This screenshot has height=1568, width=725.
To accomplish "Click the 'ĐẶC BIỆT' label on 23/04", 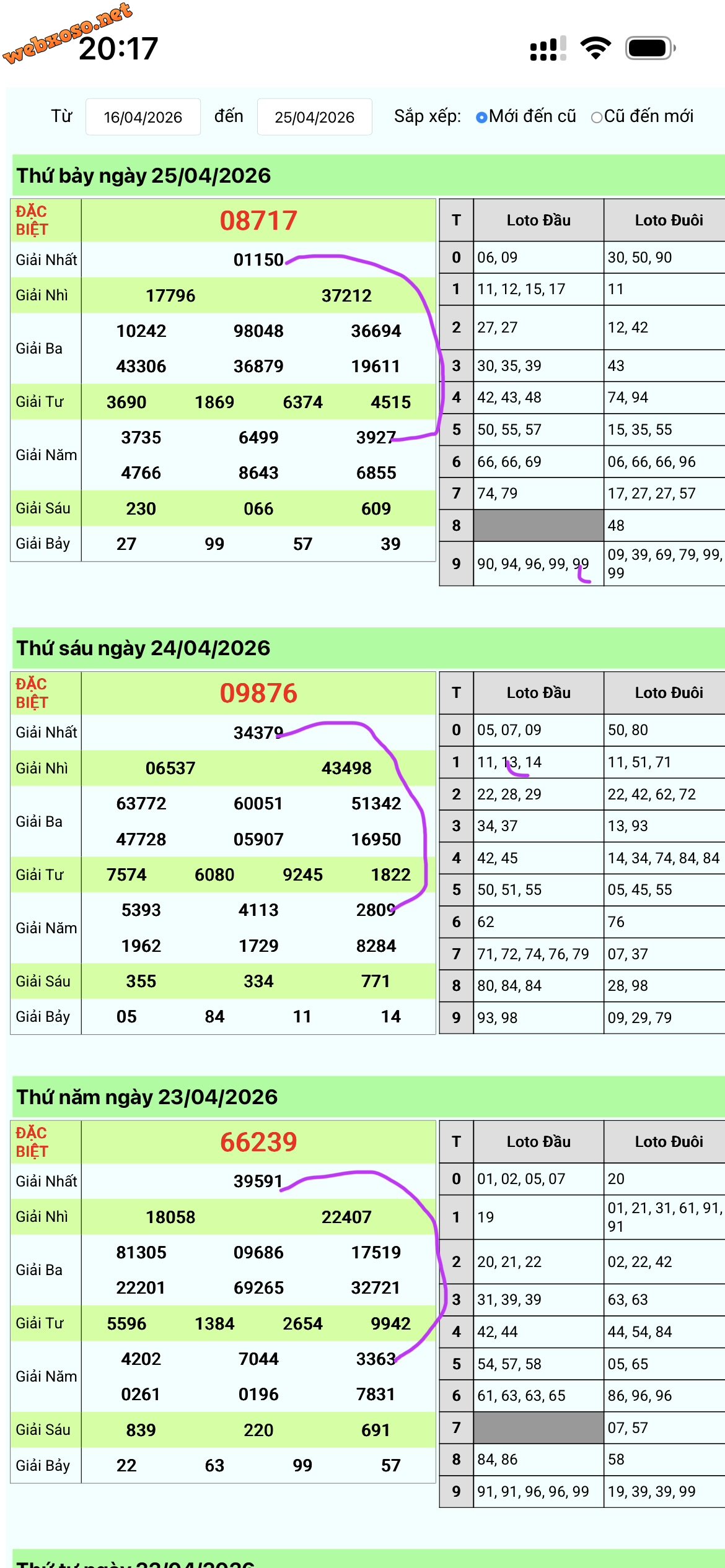I will [x=32, y=1142].
